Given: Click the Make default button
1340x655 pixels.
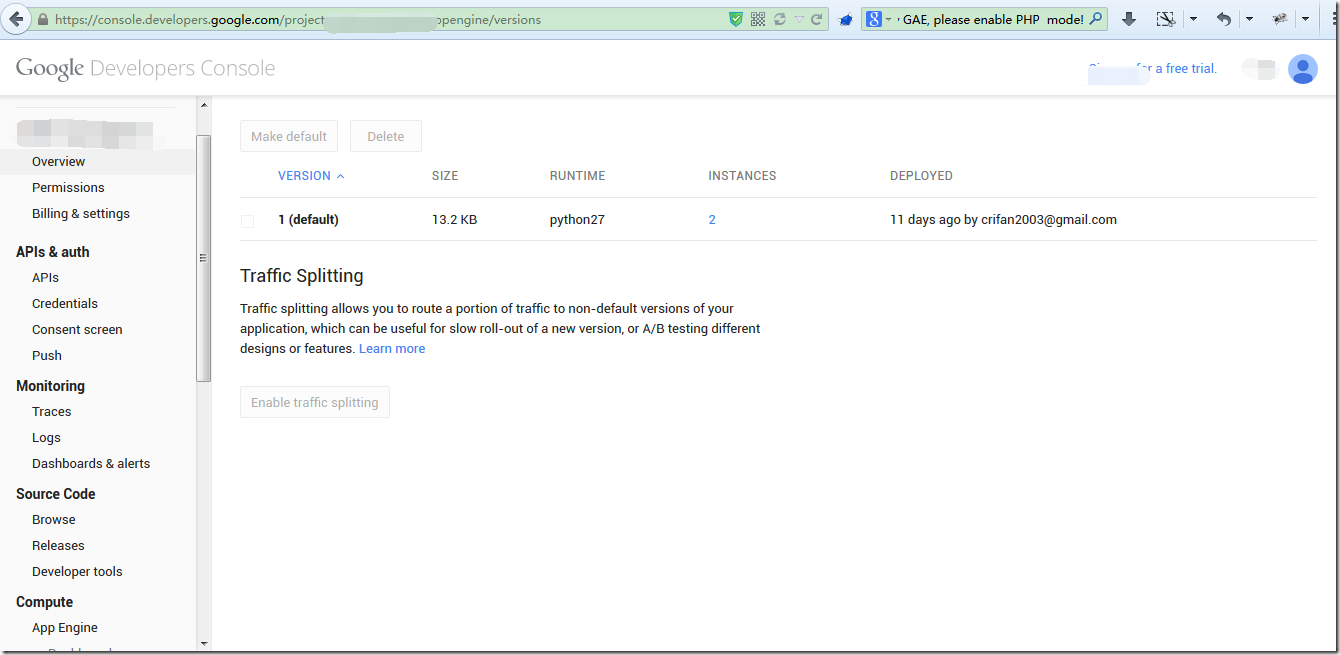Looking at the screenshot, I should (x=289, y=136).
